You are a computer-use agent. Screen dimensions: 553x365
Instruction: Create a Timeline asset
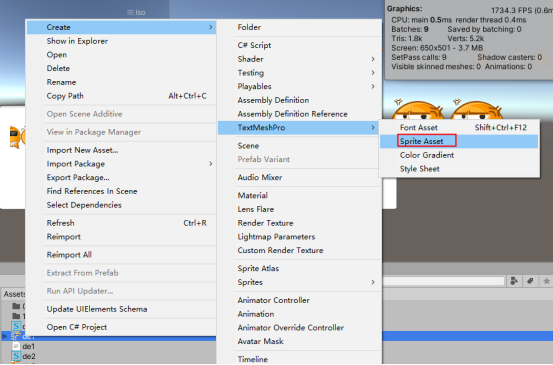[299, 359]
